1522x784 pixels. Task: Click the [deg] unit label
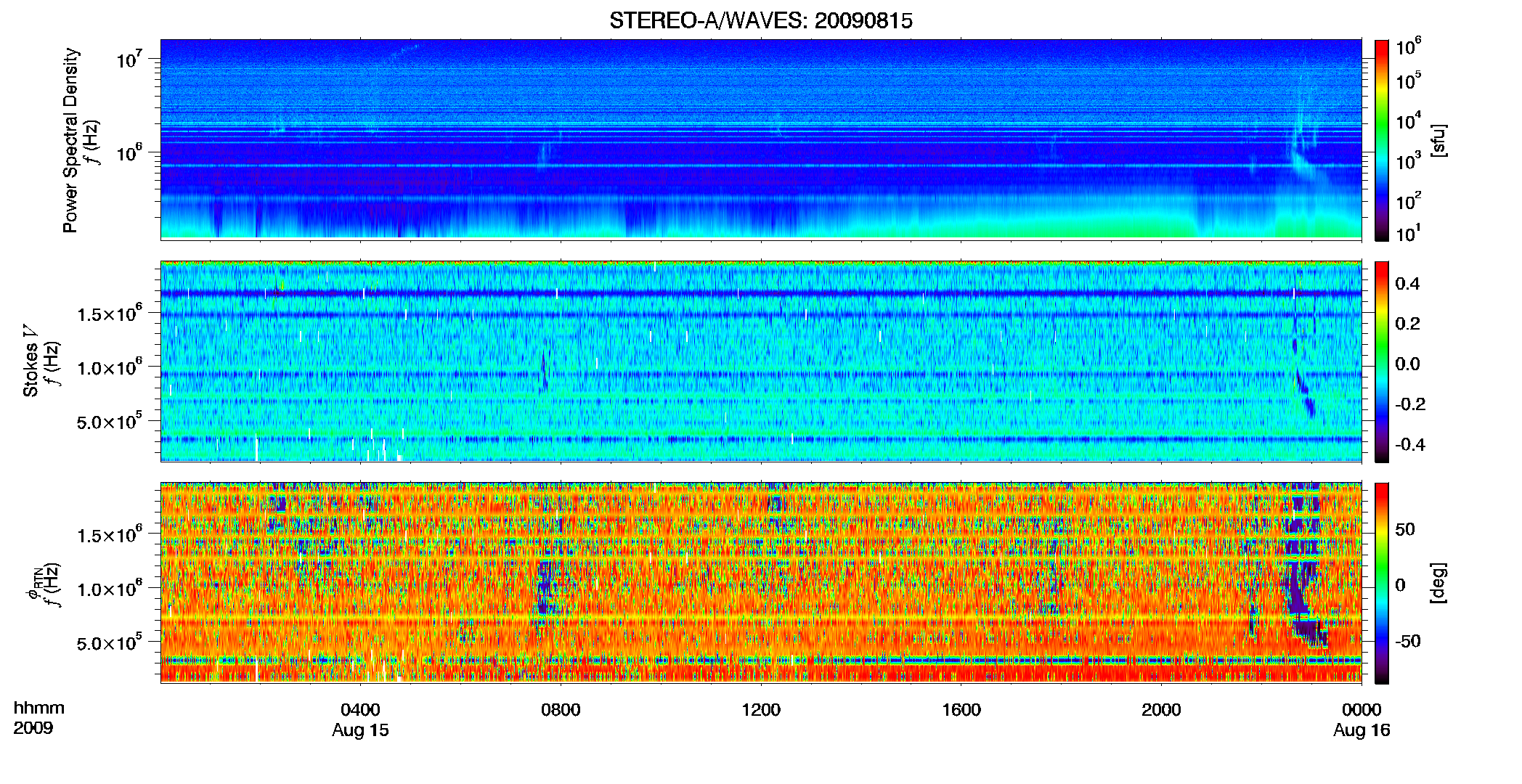[x=1438, y=583]
